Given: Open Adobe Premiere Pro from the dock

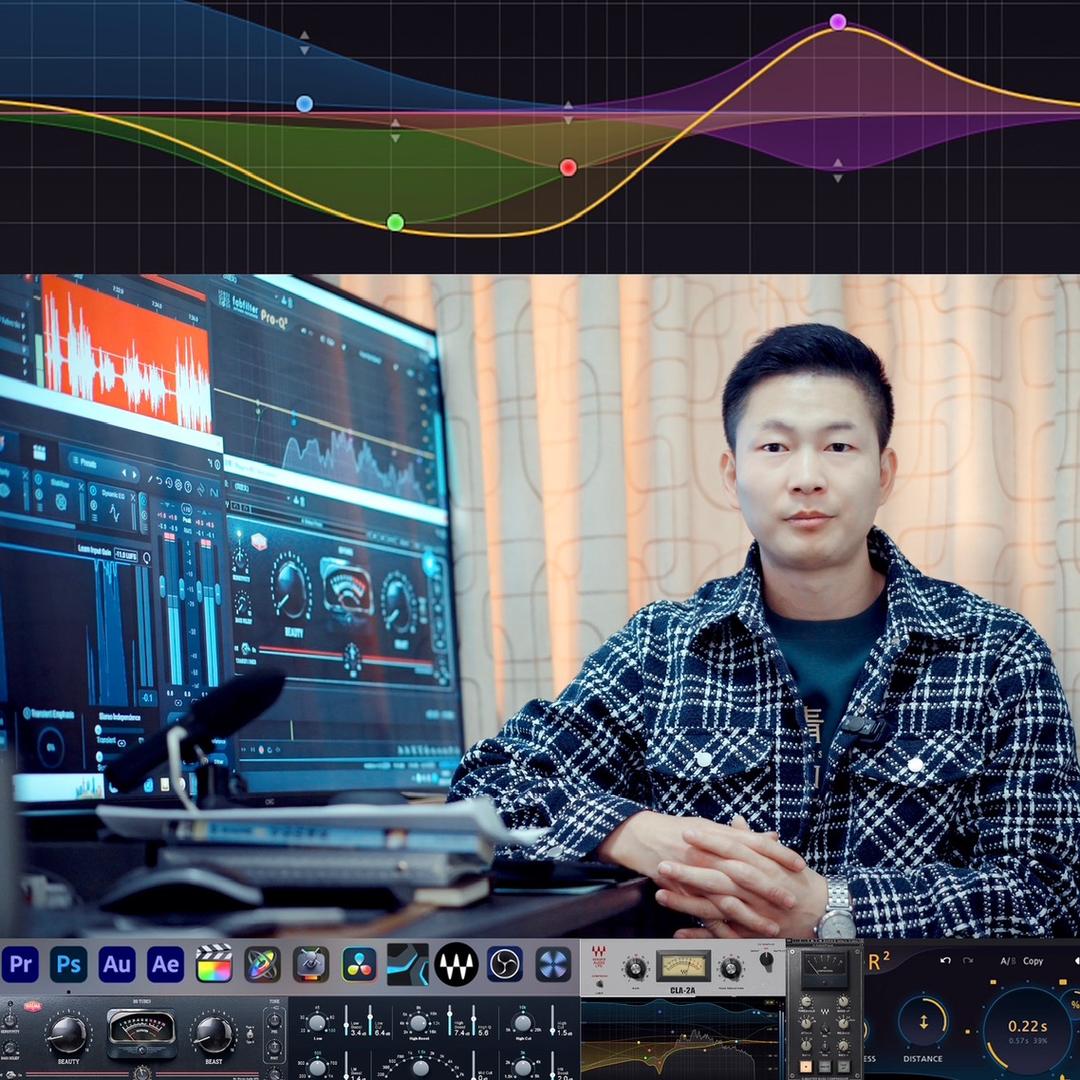Looking at the screenshot, I should tap(20, 964).
